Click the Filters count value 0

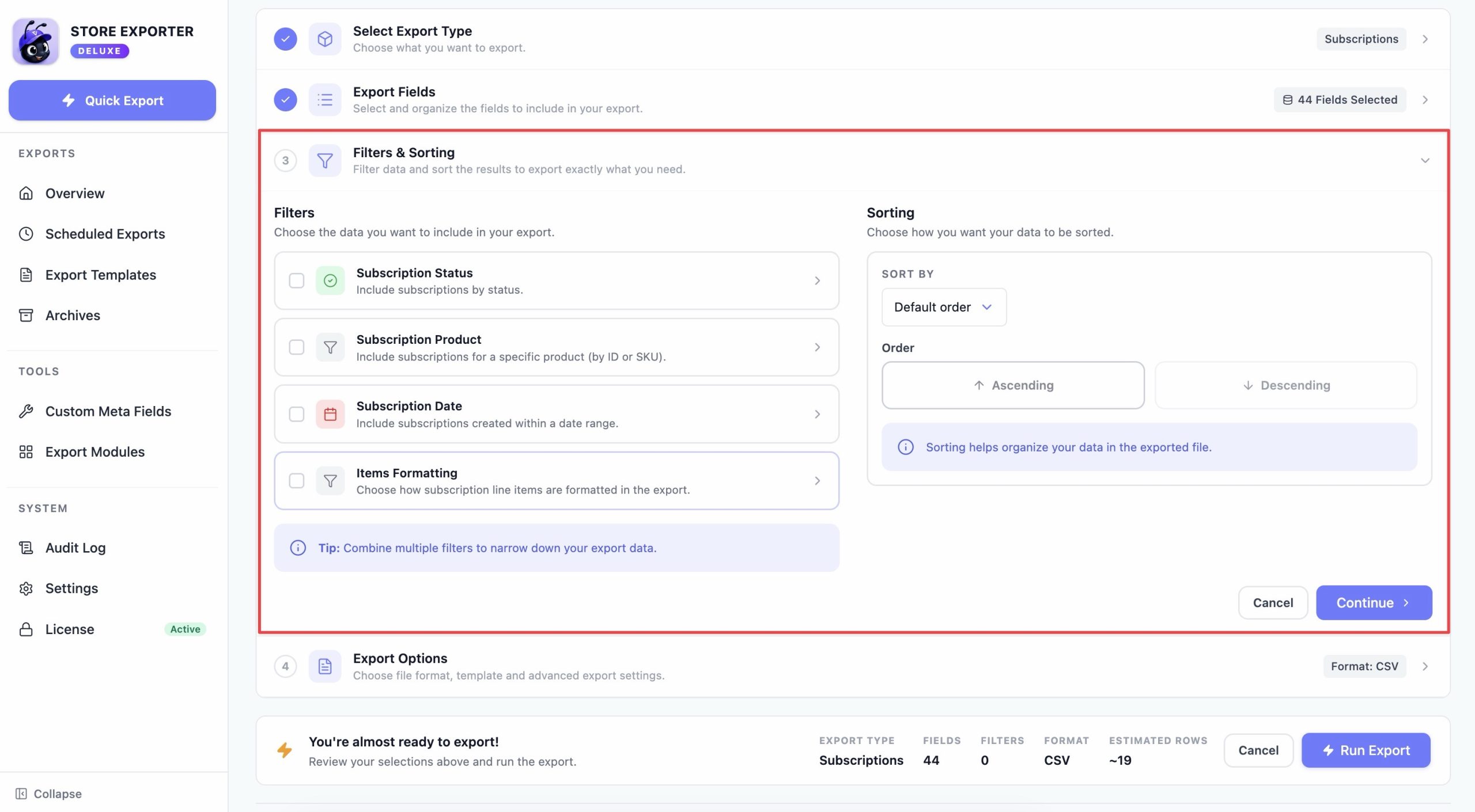coord(985,760)
